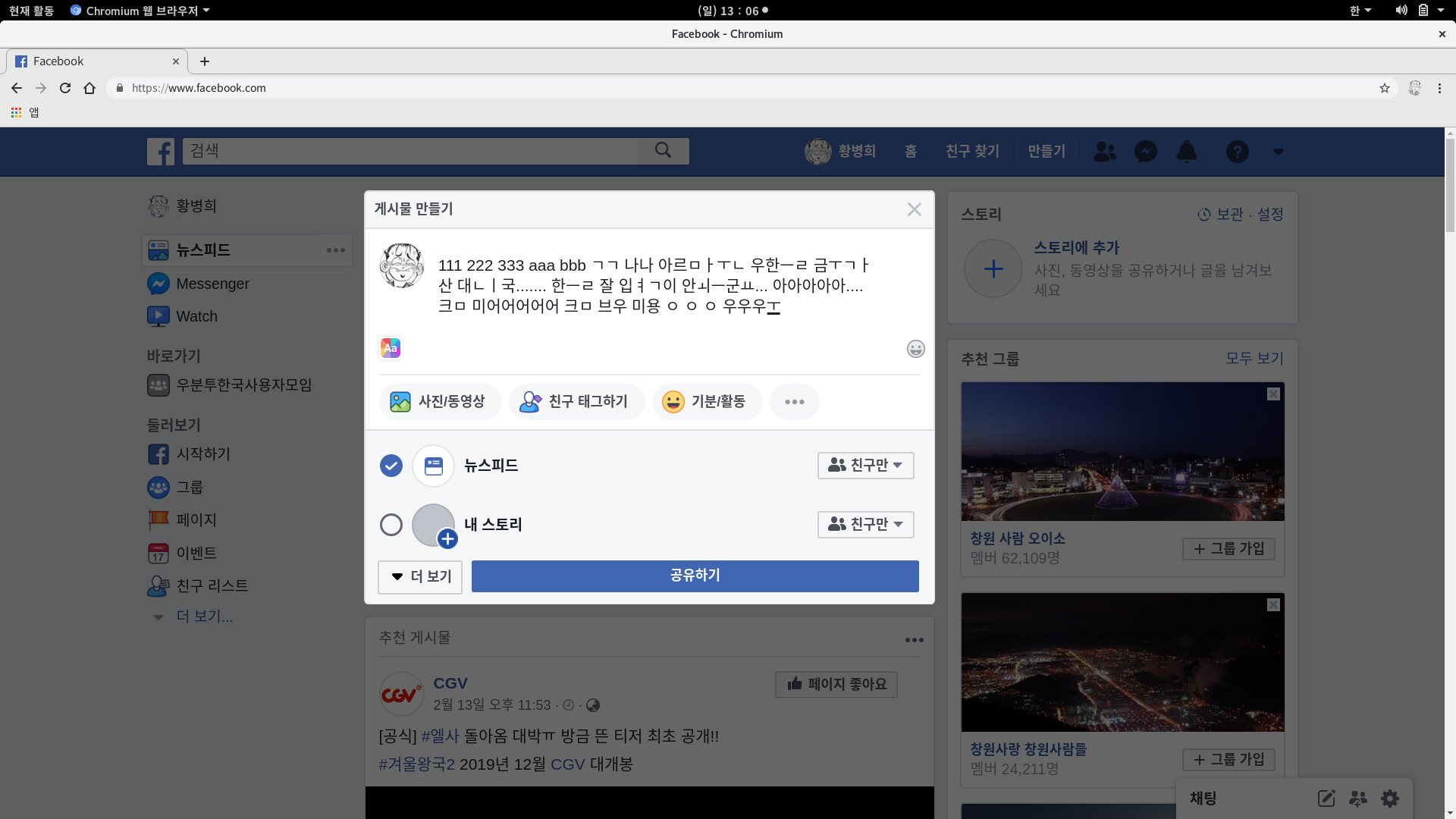Open friend requests icon in top bar

(x=1104, y=152)
